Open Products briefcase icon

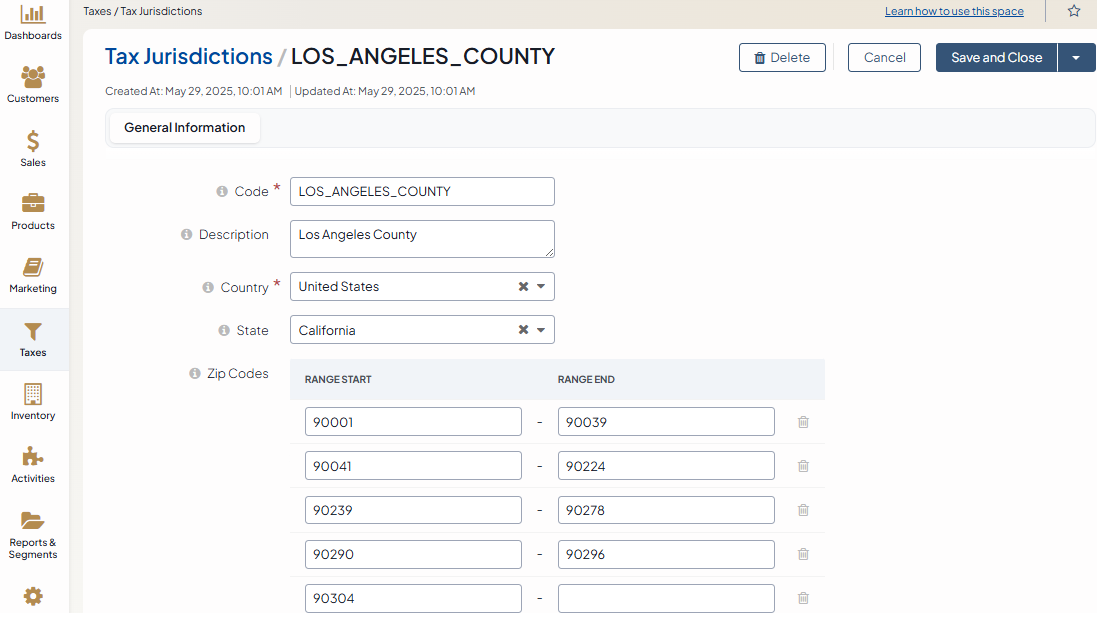33,204
